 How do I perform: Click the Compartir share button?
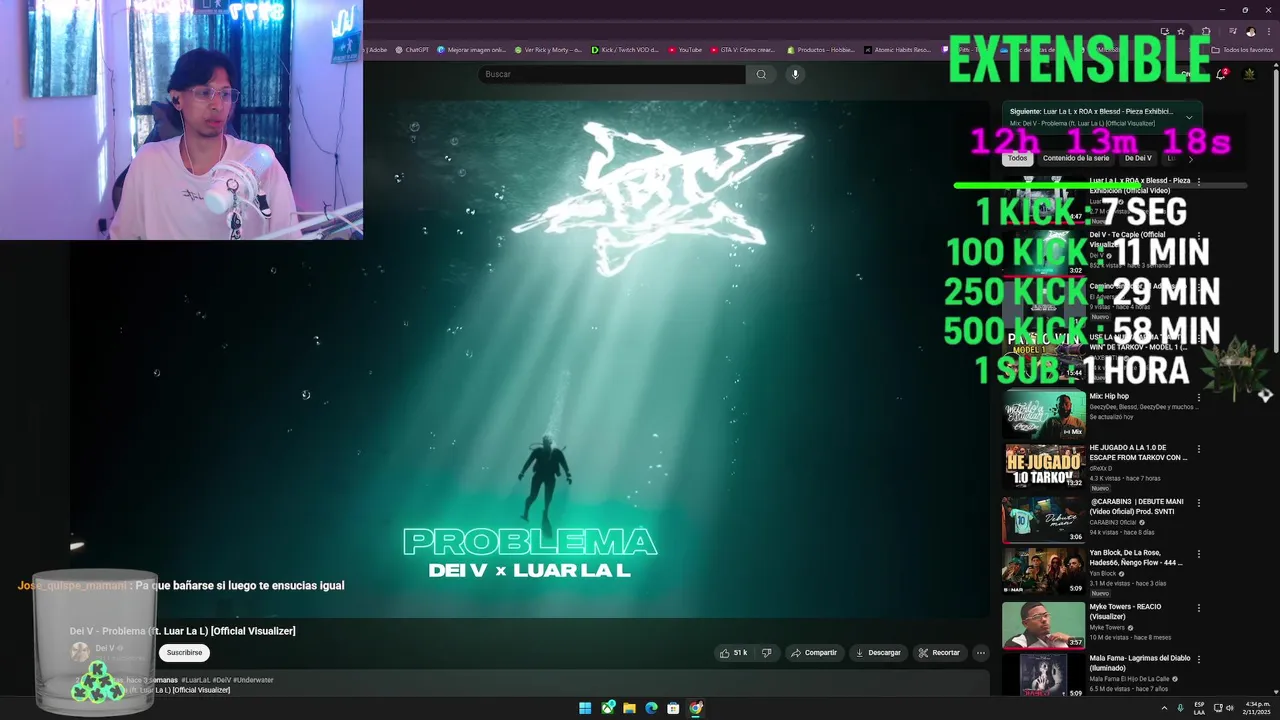(x=814, y=653)
